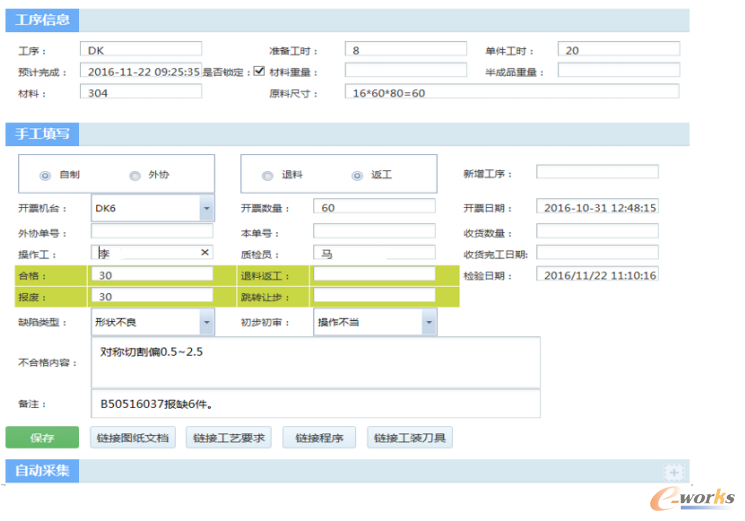Screen dimensions: 745x521
Task: Clear the 操作工 field with X icon
Action: coord(205,253)
